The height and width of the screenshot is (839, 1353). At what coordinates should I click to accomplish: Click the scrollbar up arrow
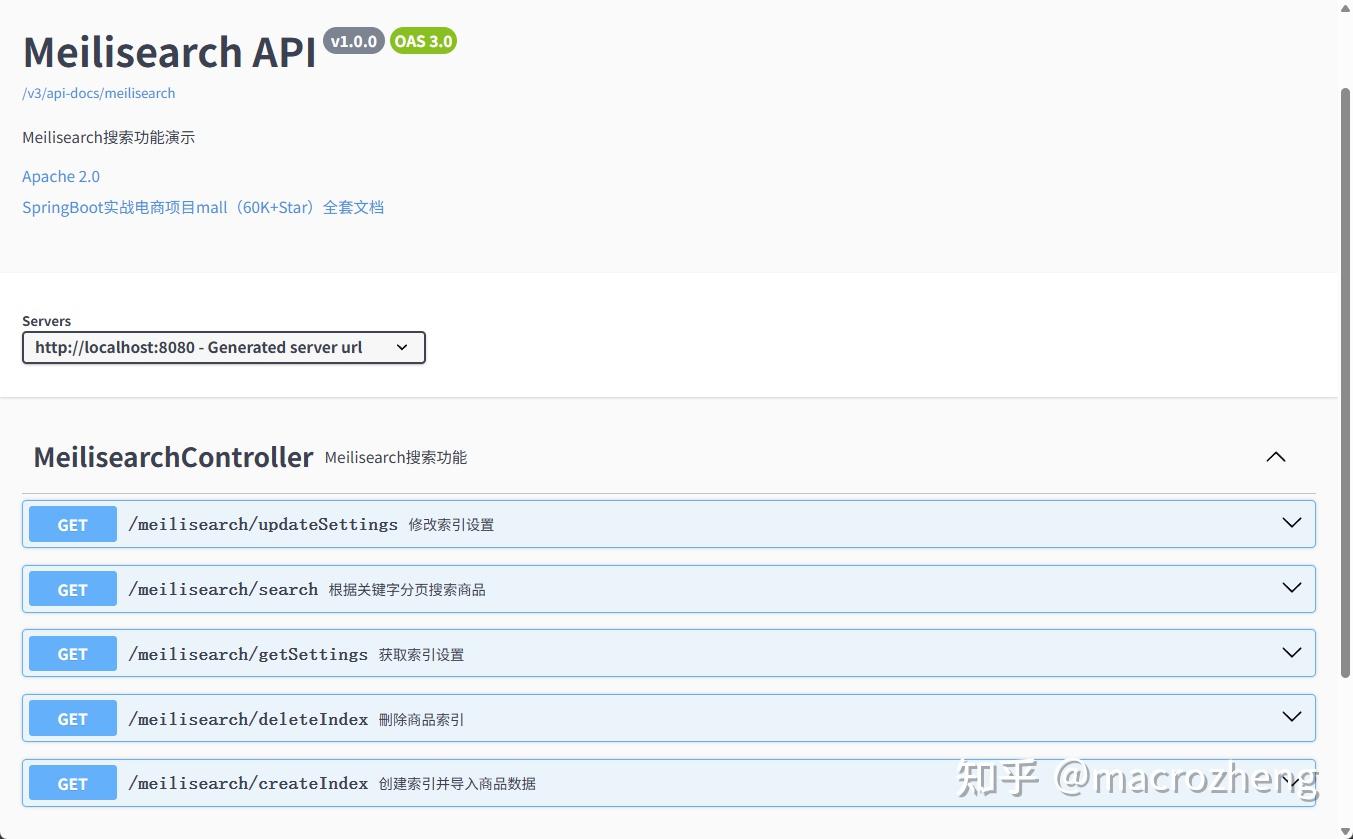(x=1344, y=8)
